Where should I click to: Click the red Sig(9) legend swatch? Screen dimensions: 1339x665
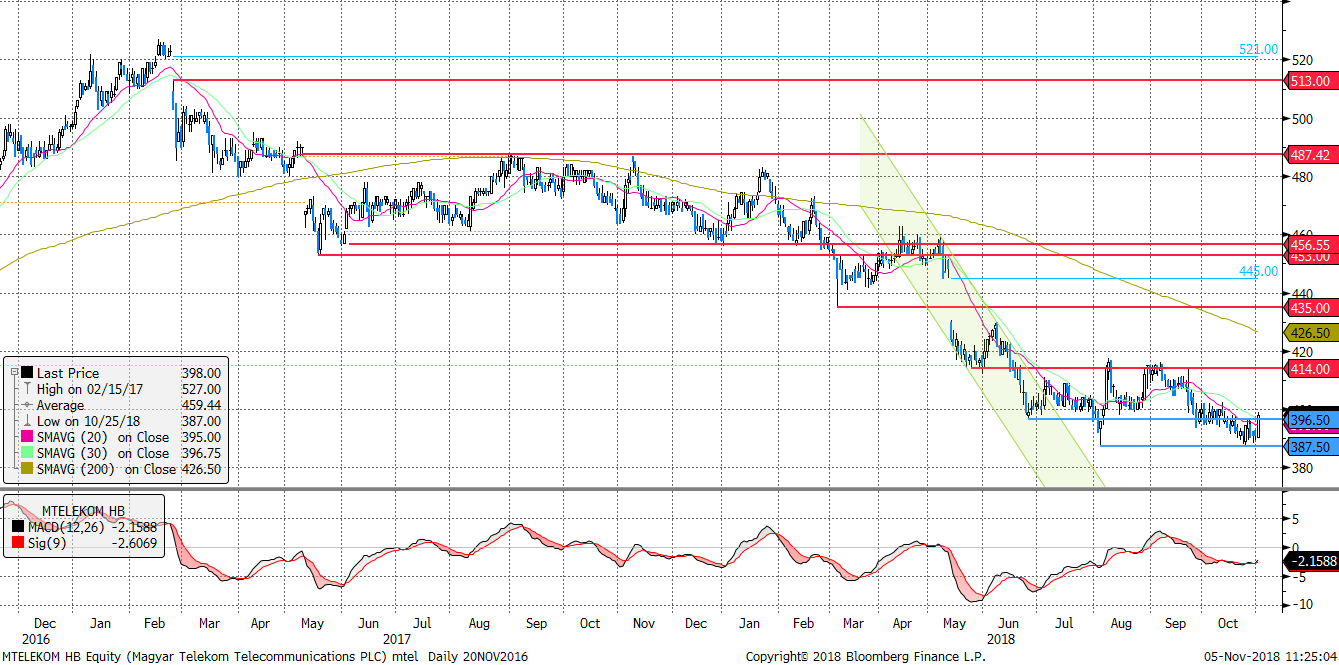coord(17,541)
